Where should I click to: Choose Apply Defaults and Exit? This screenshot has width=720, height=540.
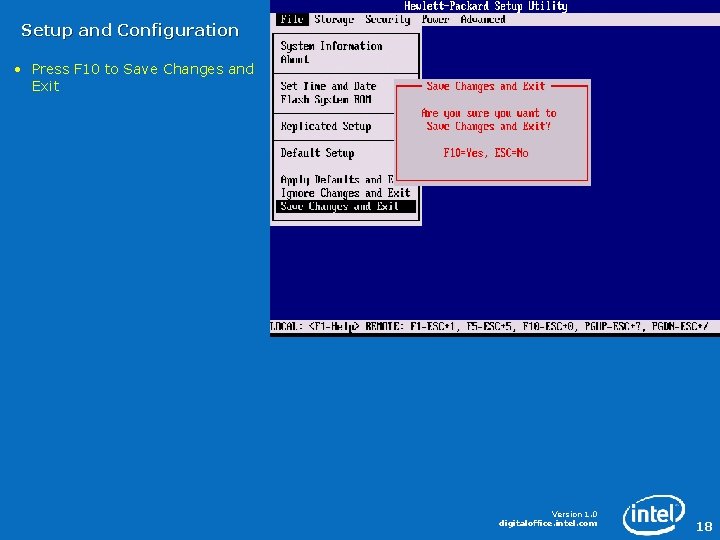(x=337, y=180)
